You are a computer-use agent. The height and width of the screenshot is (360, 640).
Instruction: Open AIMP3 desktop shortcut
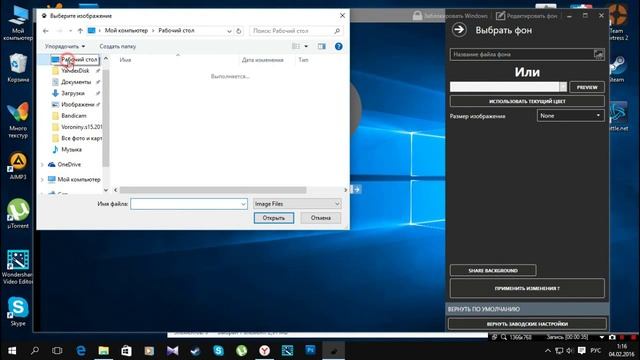click(x=18, y=166)
